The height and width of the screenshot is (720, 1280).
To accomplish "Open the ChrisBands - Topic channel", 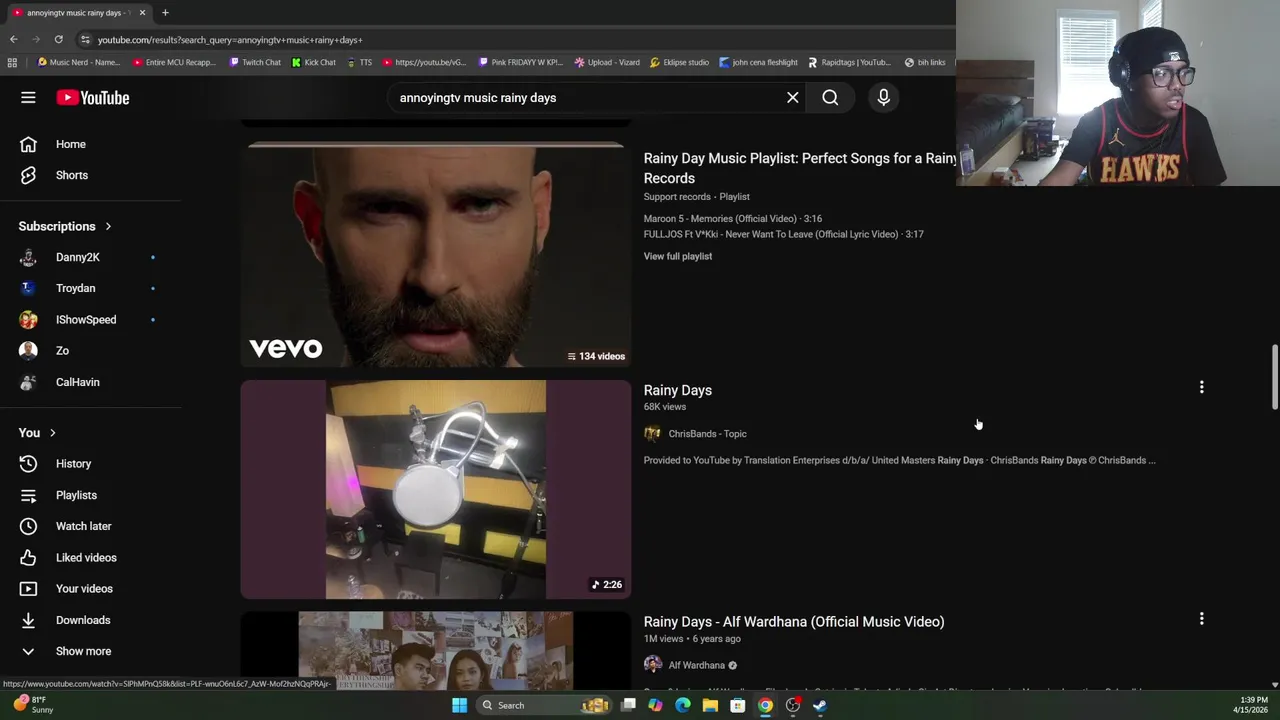I will point(707,434).
